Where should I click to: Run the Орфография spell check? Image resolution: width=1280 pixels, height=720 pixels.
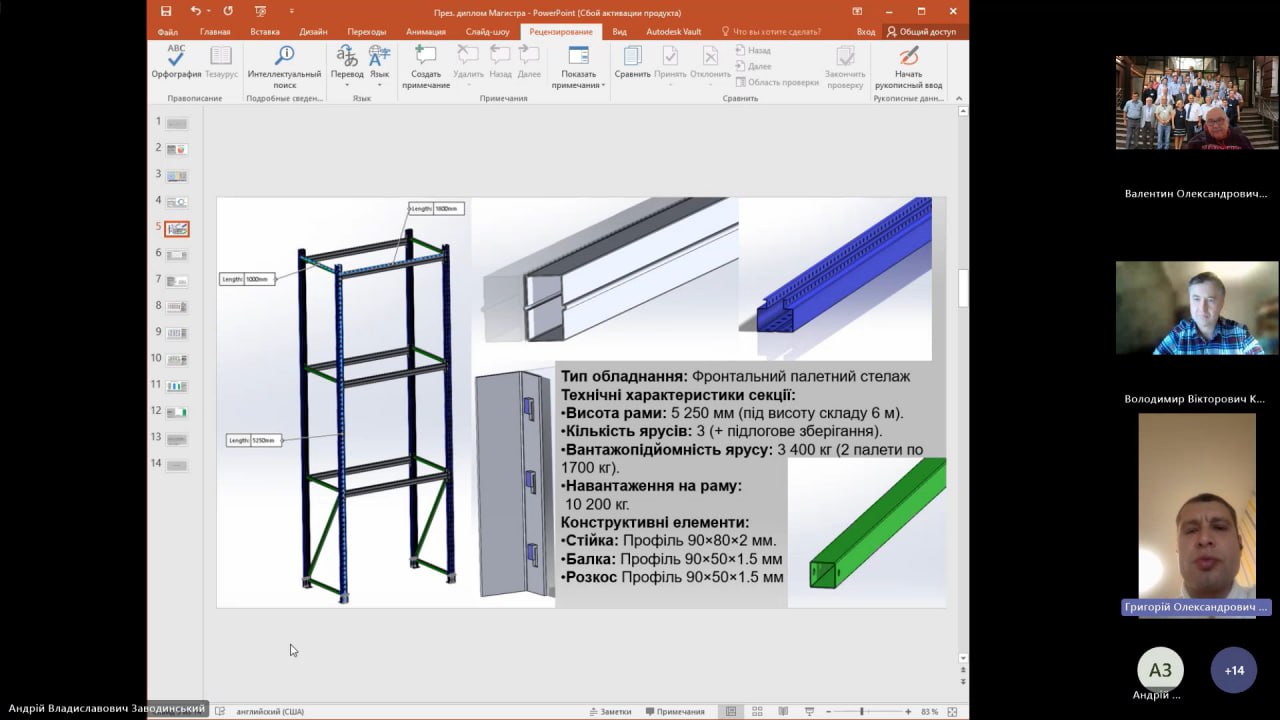tap(176, 62)
